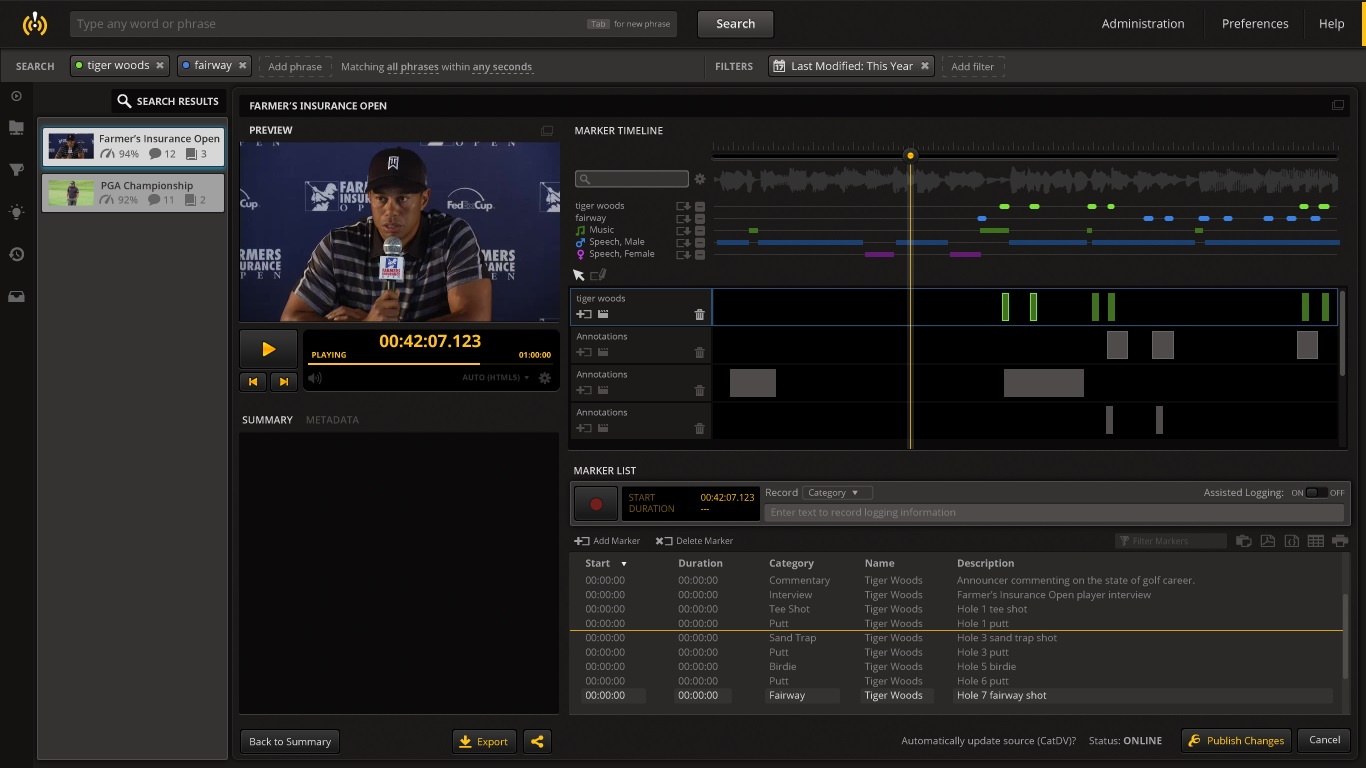Change the 'all phrases' matching option
Viewport: 1366px width, 768px height.
413,67
